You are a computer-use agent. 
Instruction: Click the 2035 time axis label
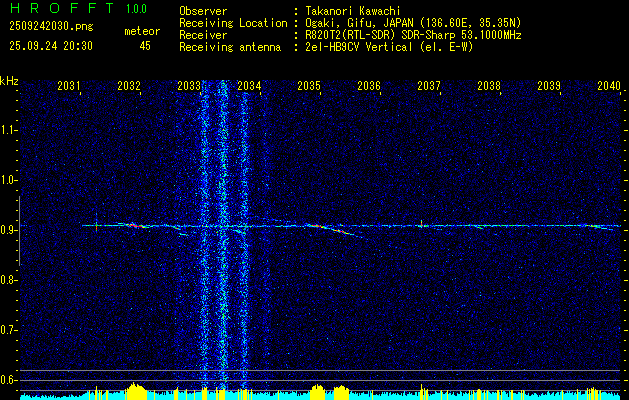(309, 86)
